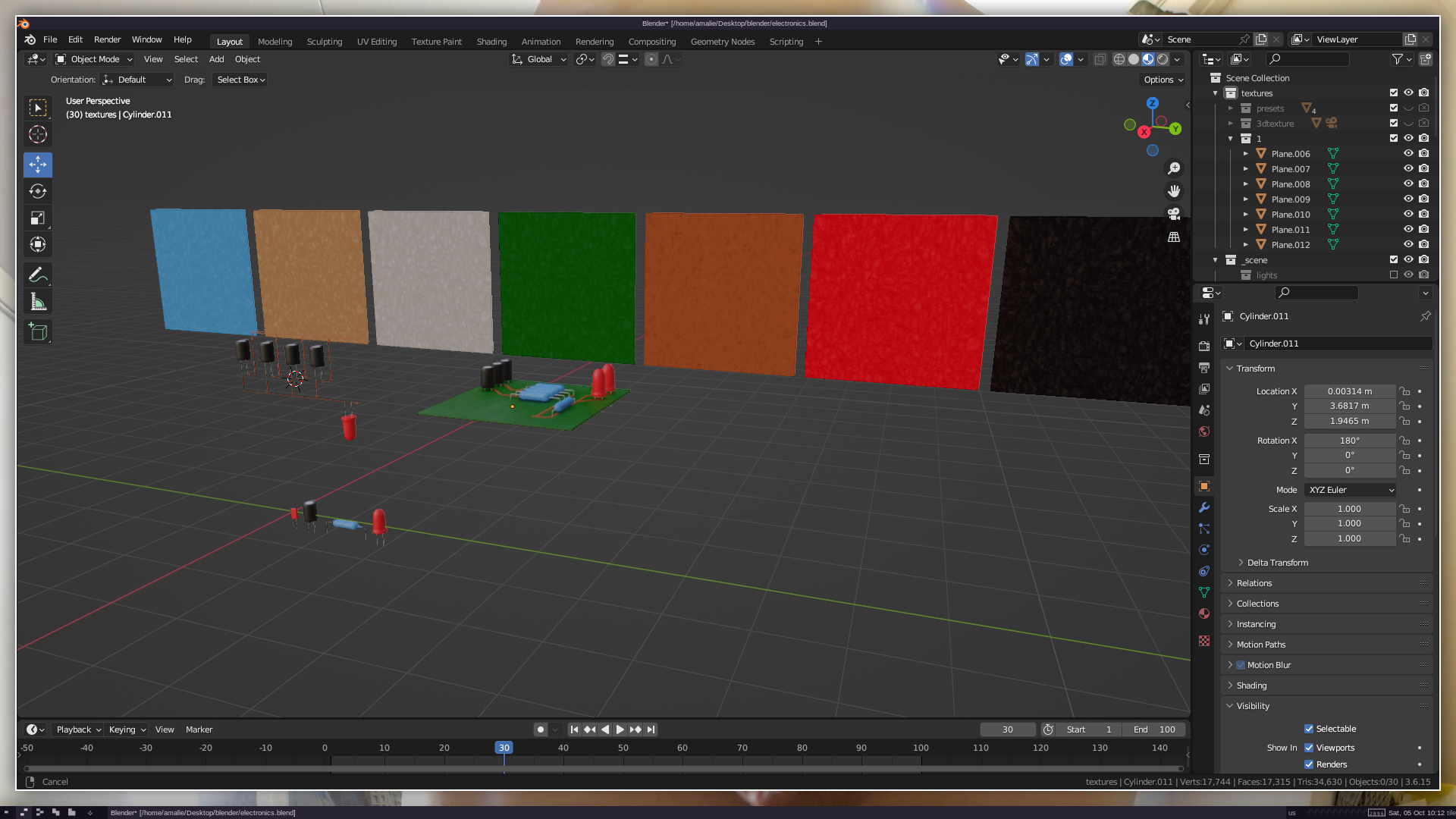Screen dimensions: 1456x819
Task: Switch to the Shading workspace tab
Action: [491, 42]
